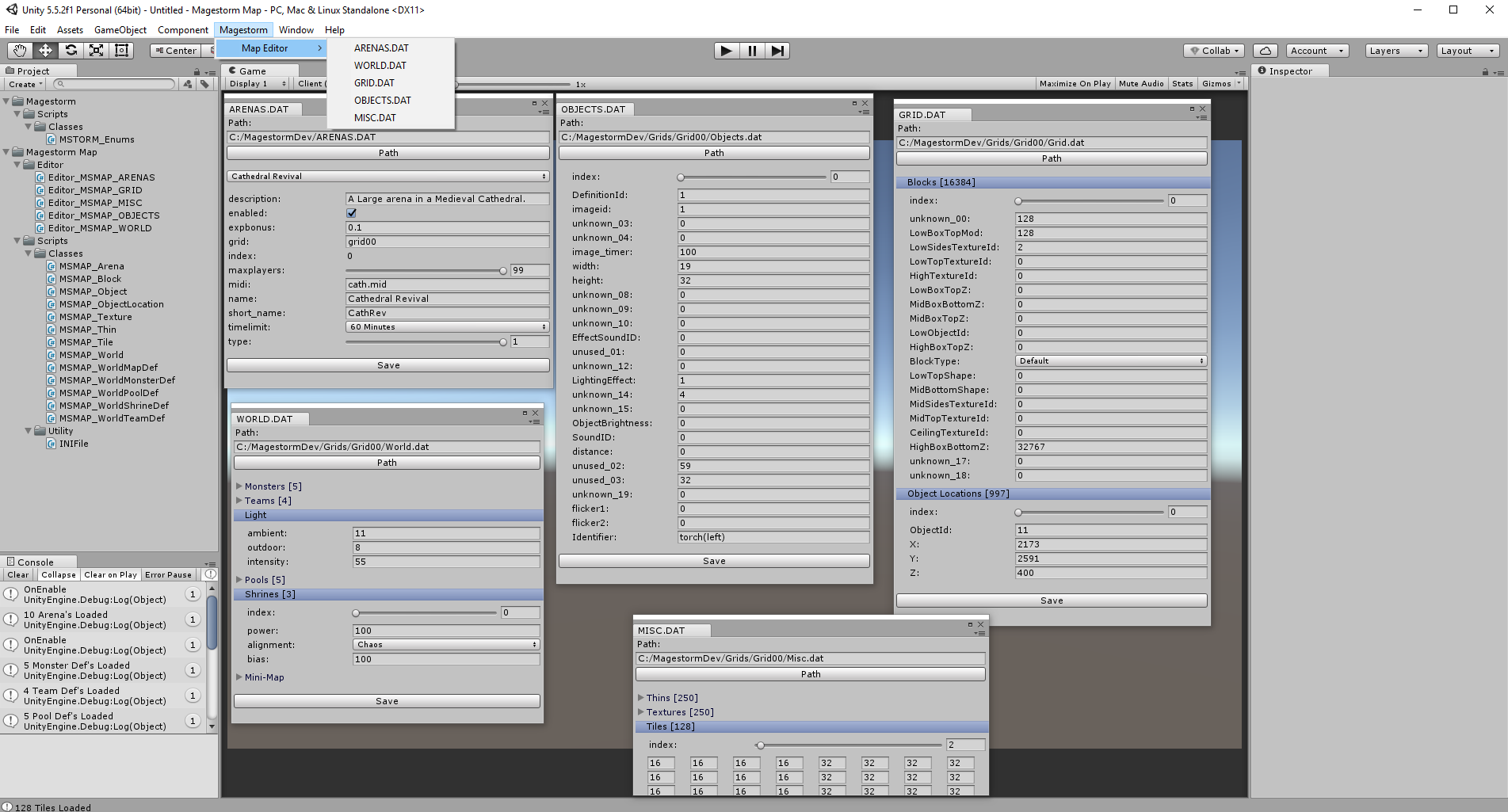
Task: Click the arena description input field
Action: (x=447, y=199)
